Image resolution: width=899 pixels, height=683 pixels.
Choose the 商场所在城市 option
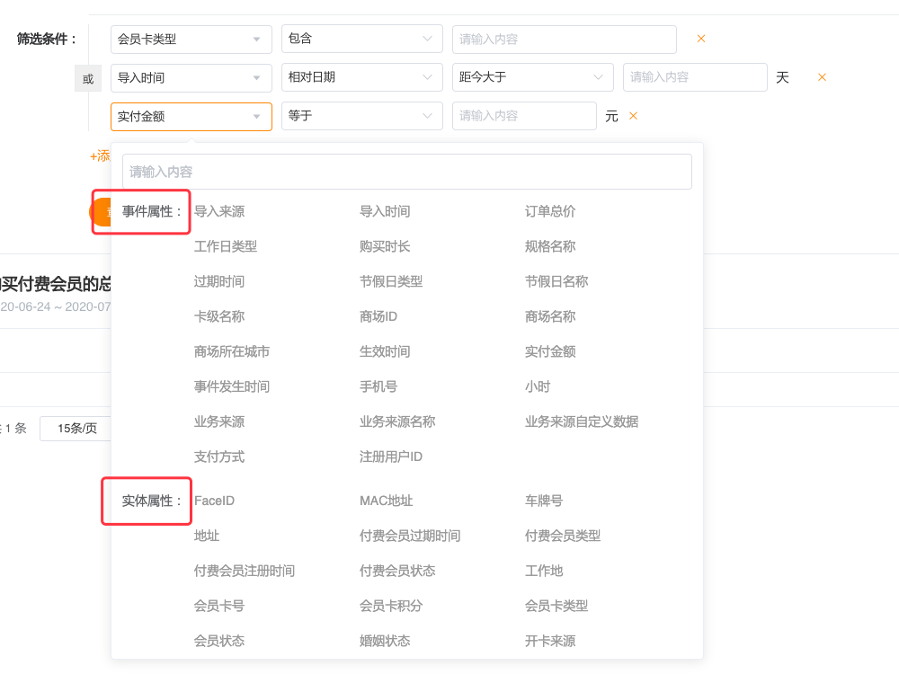pos(231,352)
